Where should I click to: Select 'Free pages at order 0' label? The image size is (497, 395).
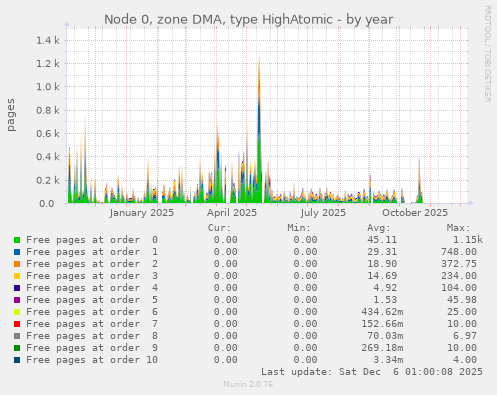[x=92, y=240]
